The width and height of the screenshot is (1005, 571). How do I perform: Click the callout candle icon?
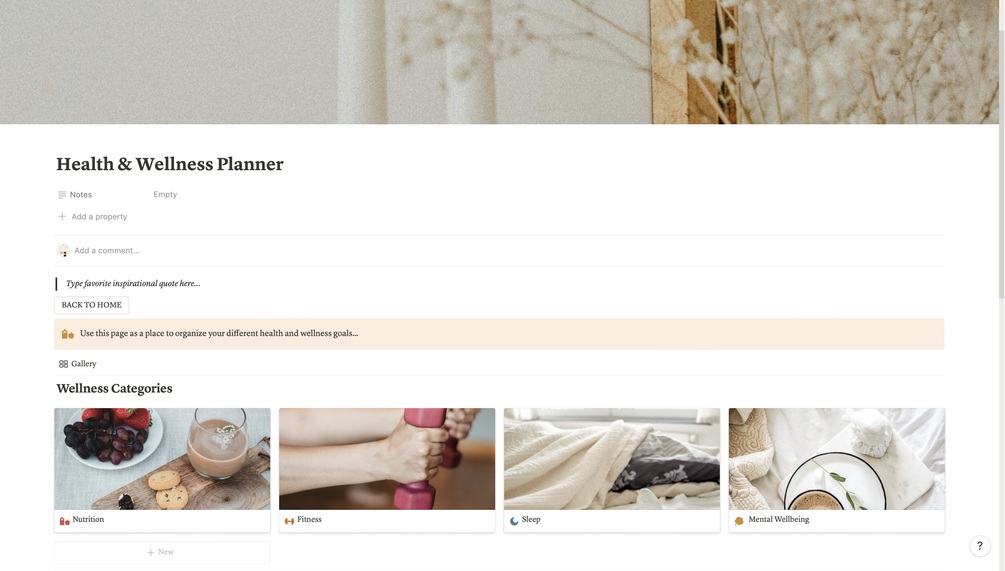coord(67,334)
